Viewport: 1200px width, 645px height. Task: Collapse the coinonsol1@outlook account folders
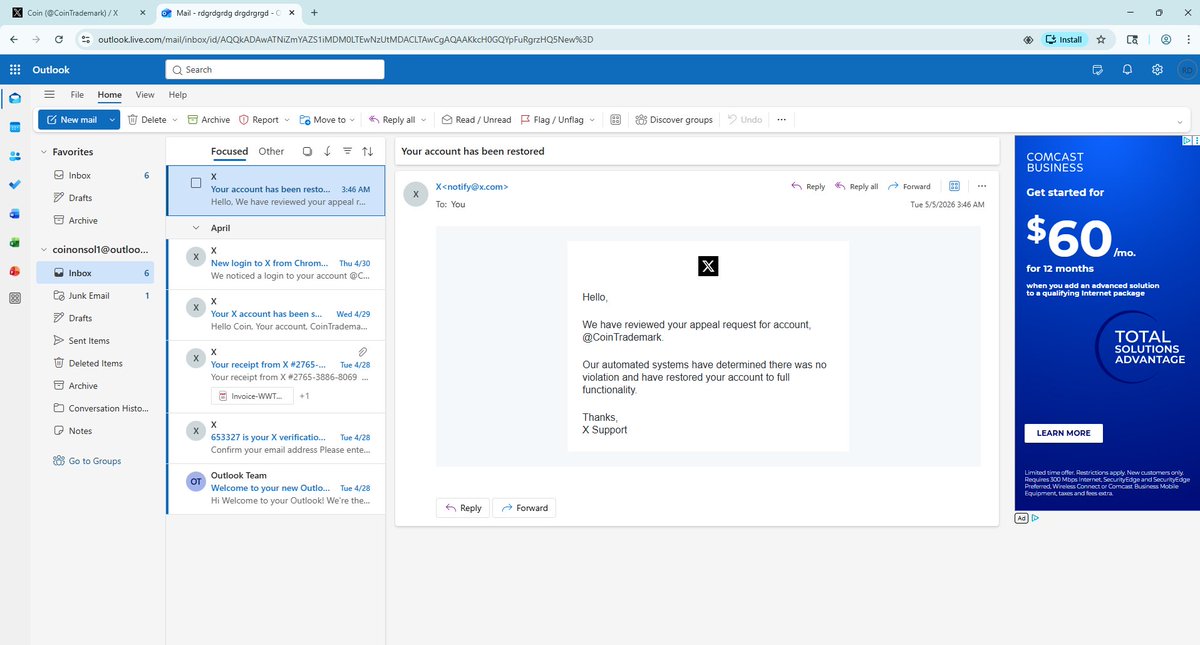click(x=43, y=249)
